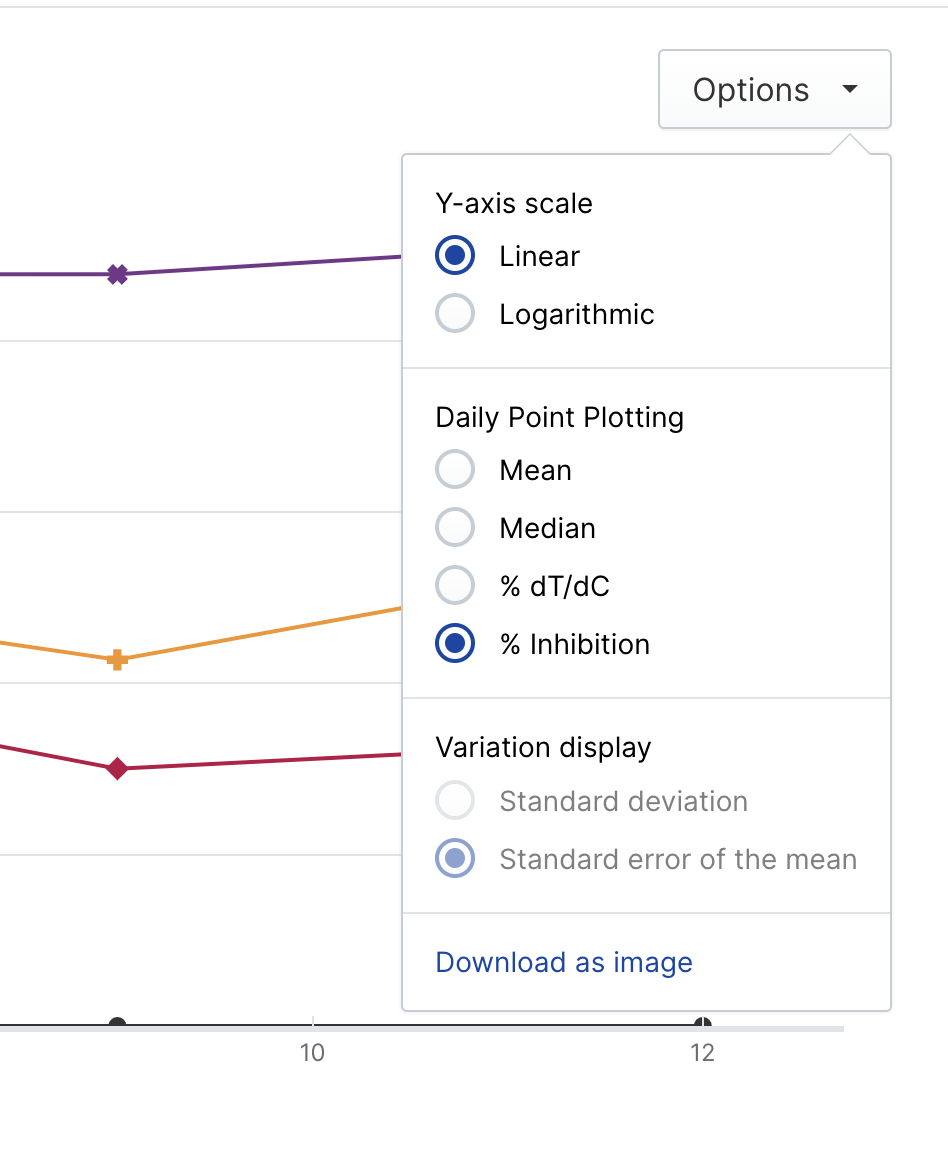Choose Median for daily point plotting
Screen dimensions: 948x1174
point(455,528)
